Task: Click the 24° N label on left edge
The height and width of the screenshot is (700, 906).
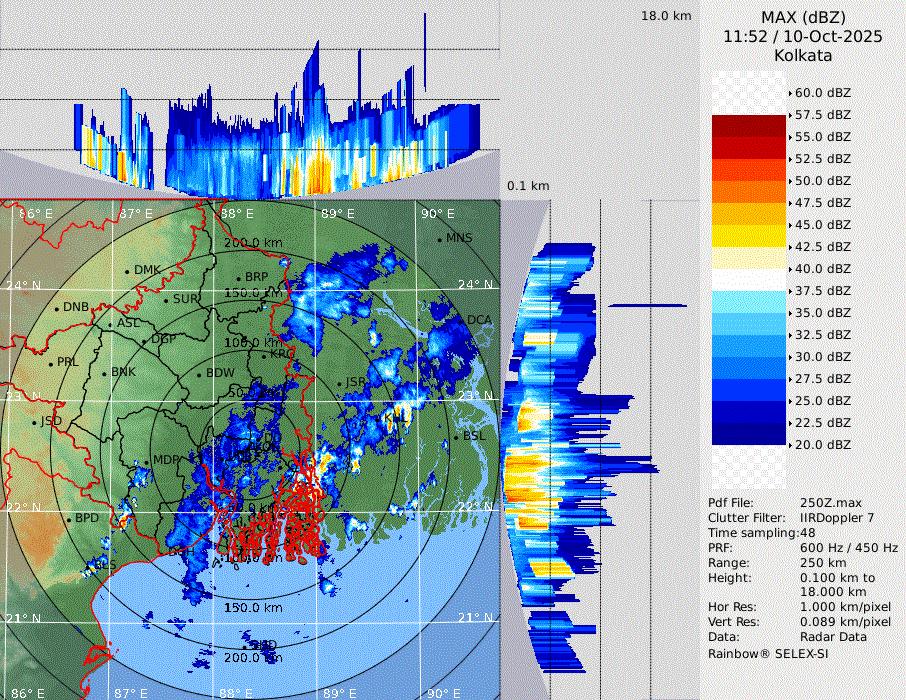Action: coord(23,285)
